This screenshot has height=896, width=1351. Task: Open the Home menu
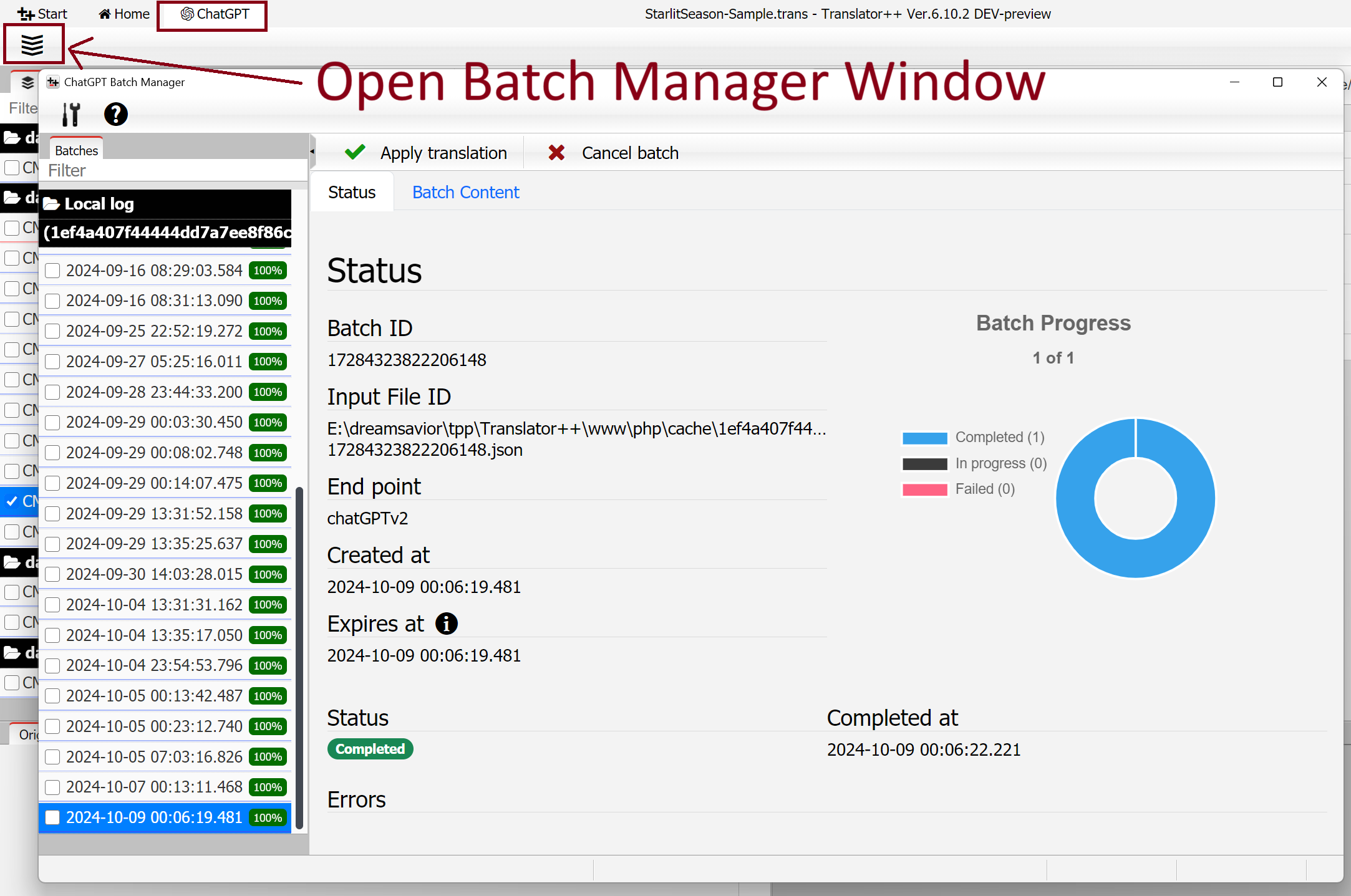(x=124, y=14)
